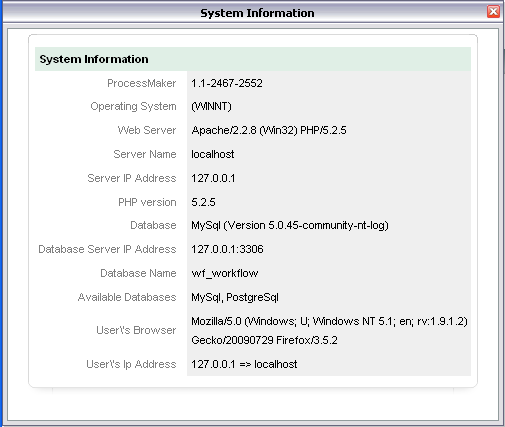Click the Web Server label
The height and width of the screenshot is (427, 505).
[x=147, y=130]
